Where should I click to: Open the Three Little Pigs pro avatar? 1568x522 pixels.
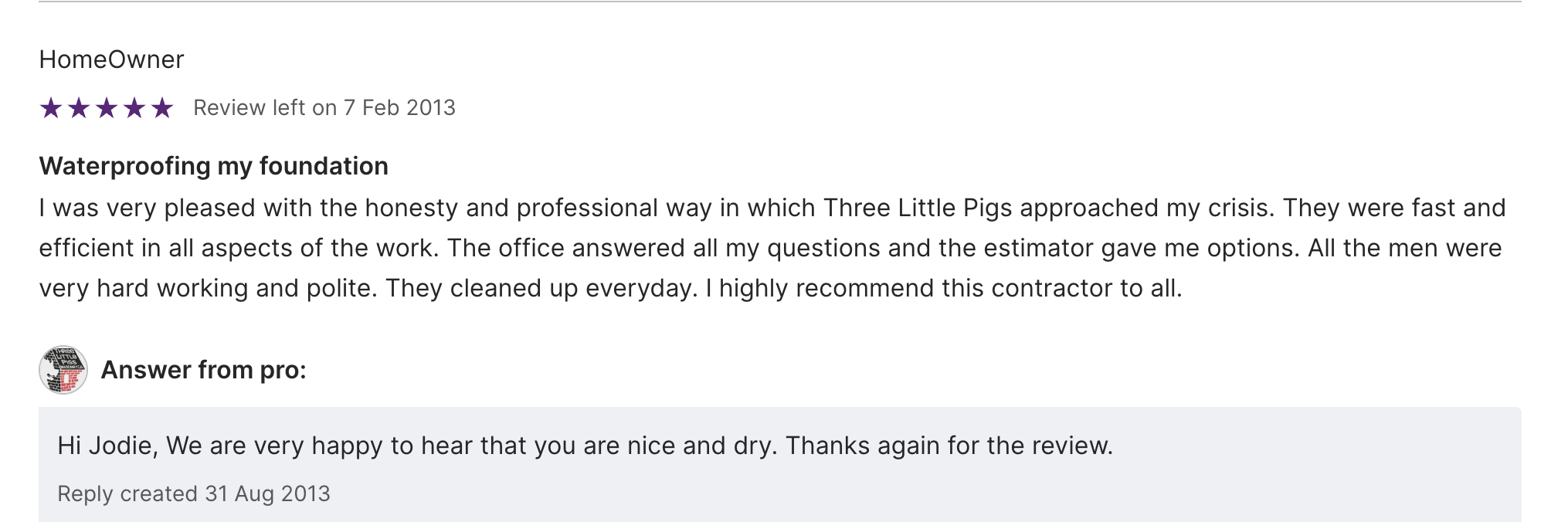coord(63,370)
